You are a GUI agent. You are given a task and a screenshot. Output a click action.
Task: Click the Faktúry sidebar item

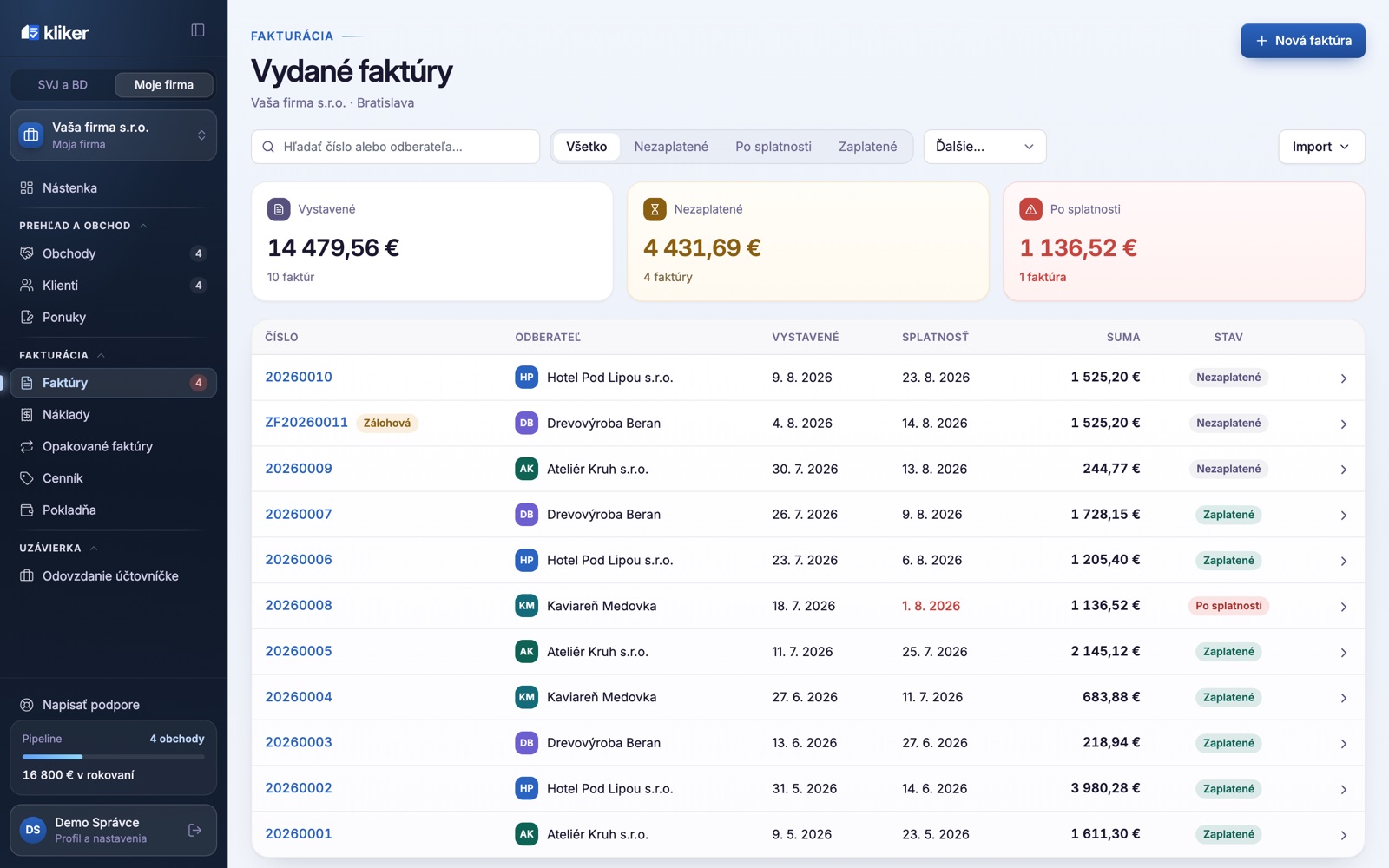[113, 383]
